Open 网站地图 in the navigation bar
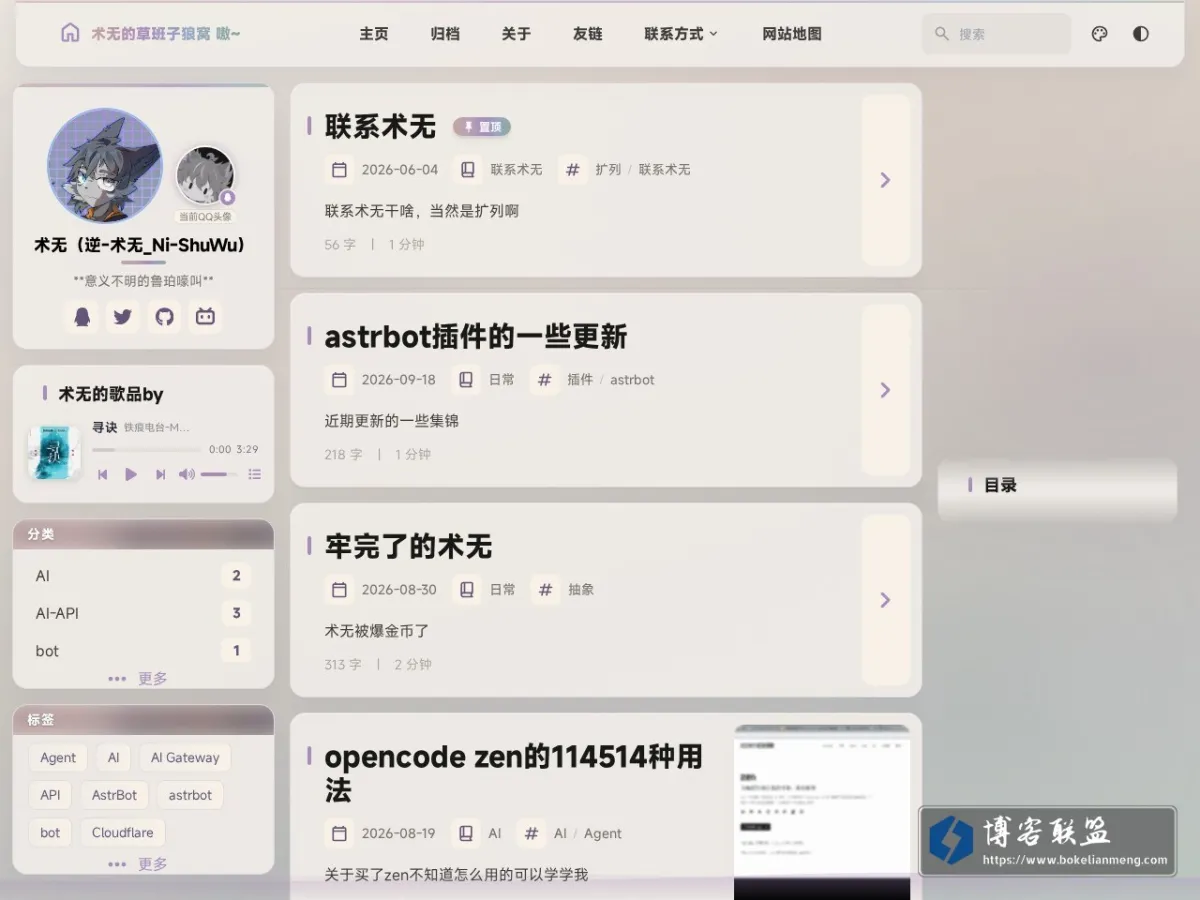Screen dimensions: 1200x900 coord(792,34)
